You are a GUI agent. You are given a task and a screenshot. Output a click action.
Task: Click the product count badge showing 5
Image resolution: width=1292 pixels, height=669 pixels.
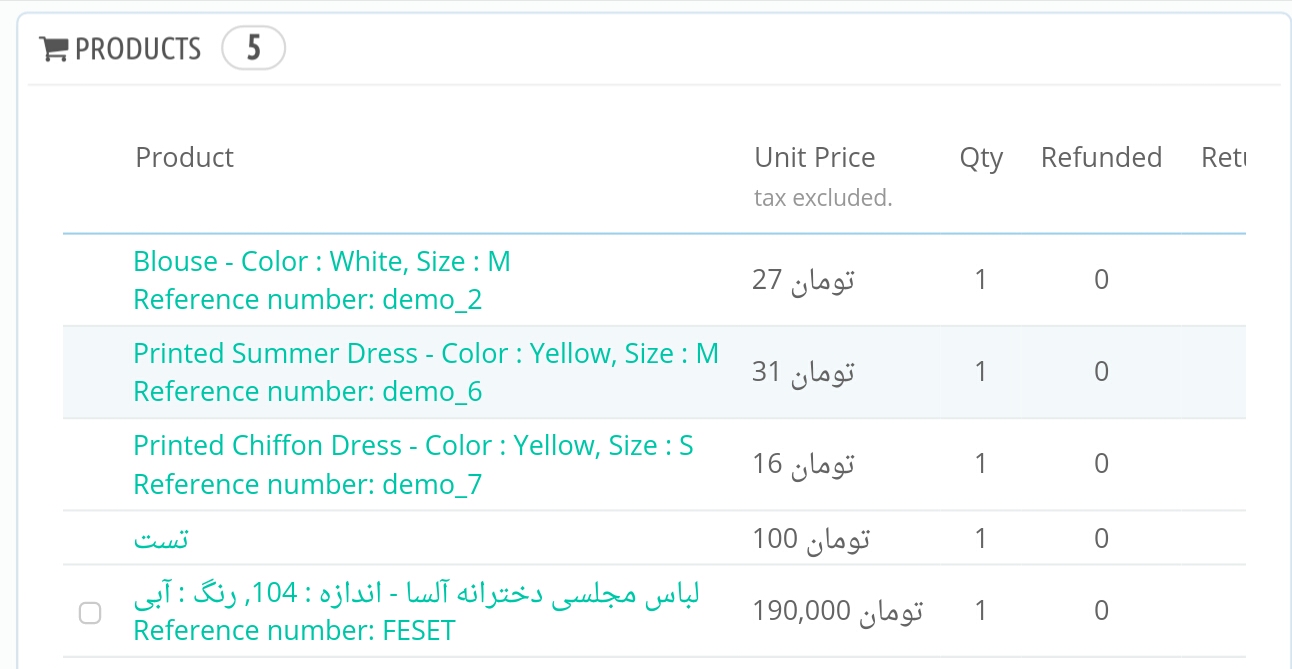[x=253, y=49]
